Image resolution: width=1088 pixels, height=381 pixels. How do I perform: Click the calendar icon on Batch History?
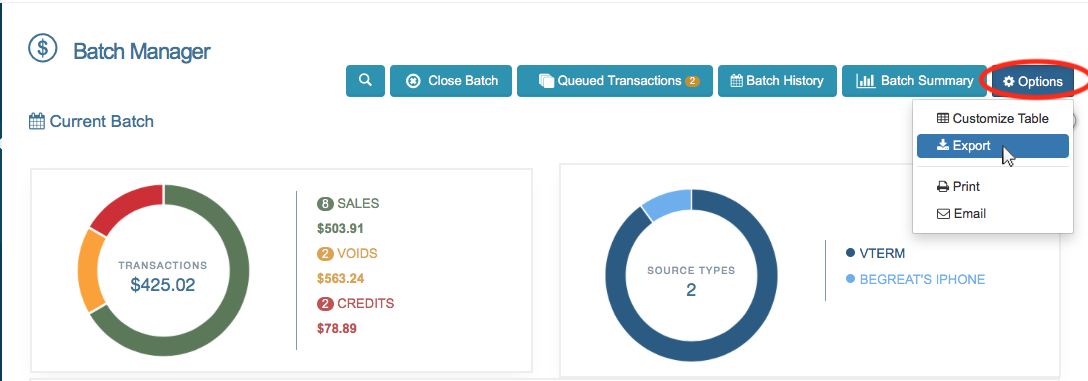click(x=737, y=81)
